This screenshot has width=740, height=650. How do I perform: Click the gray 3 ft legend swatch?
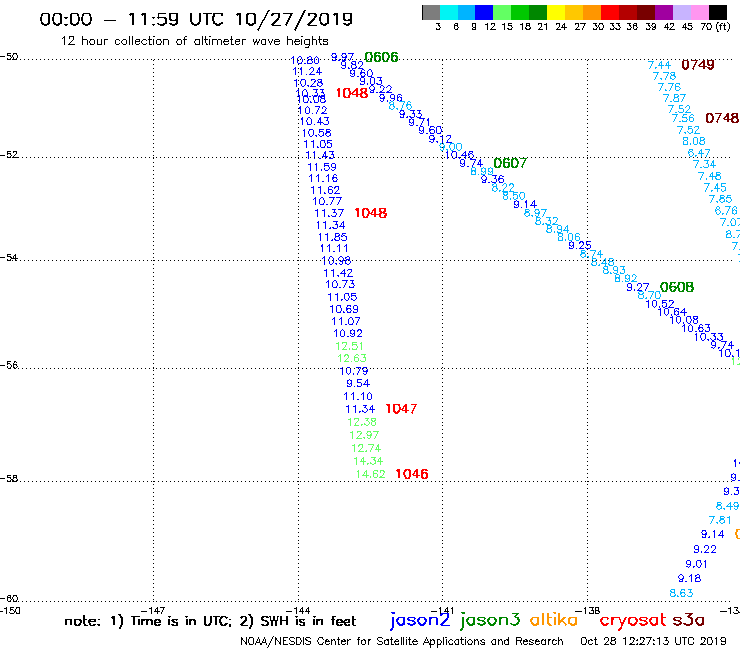431,12
